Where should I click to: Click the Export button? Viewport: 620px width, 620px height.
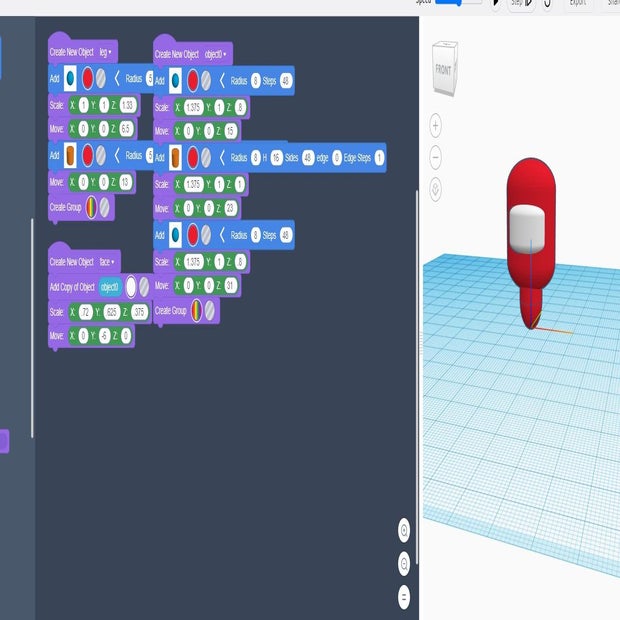tap(577, 3)
